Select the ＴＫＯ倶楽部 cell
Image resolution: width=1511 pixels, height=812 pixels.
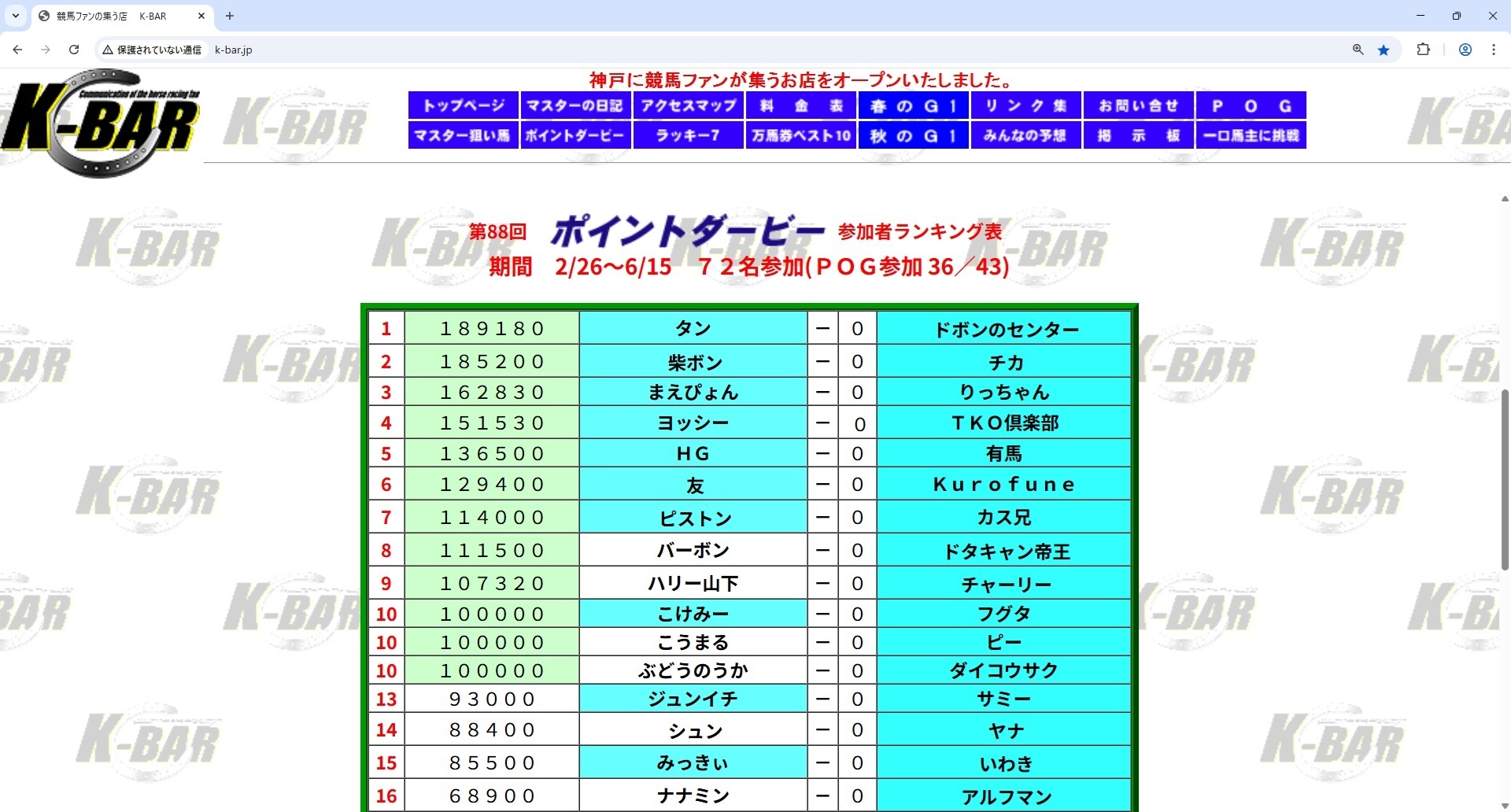pyautogui.click(x=1004, y=423)
